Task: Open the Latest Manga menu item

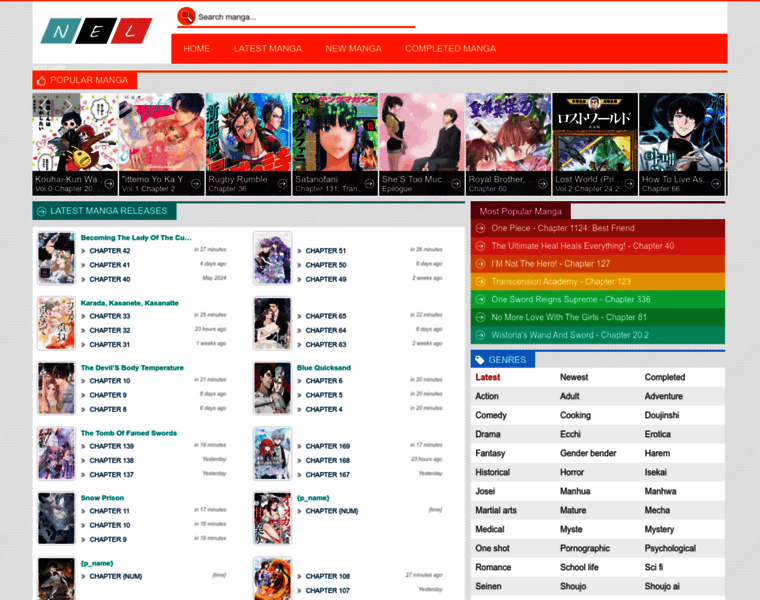Action: [x=268, y=48]
